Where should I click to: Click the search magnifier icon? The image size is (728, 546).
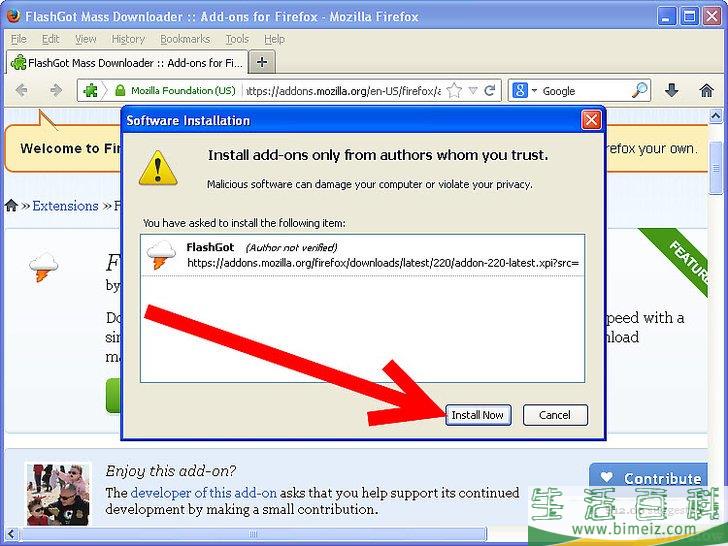click(639, 91)
